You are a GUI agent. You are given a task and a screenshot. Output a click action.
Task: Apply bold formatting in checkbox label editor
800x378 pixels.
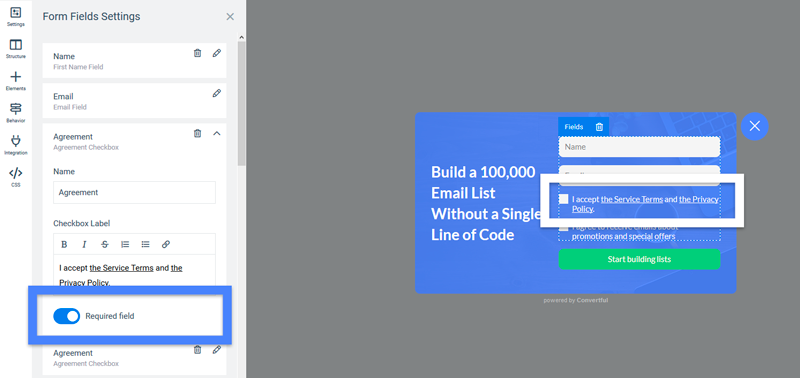64,244
